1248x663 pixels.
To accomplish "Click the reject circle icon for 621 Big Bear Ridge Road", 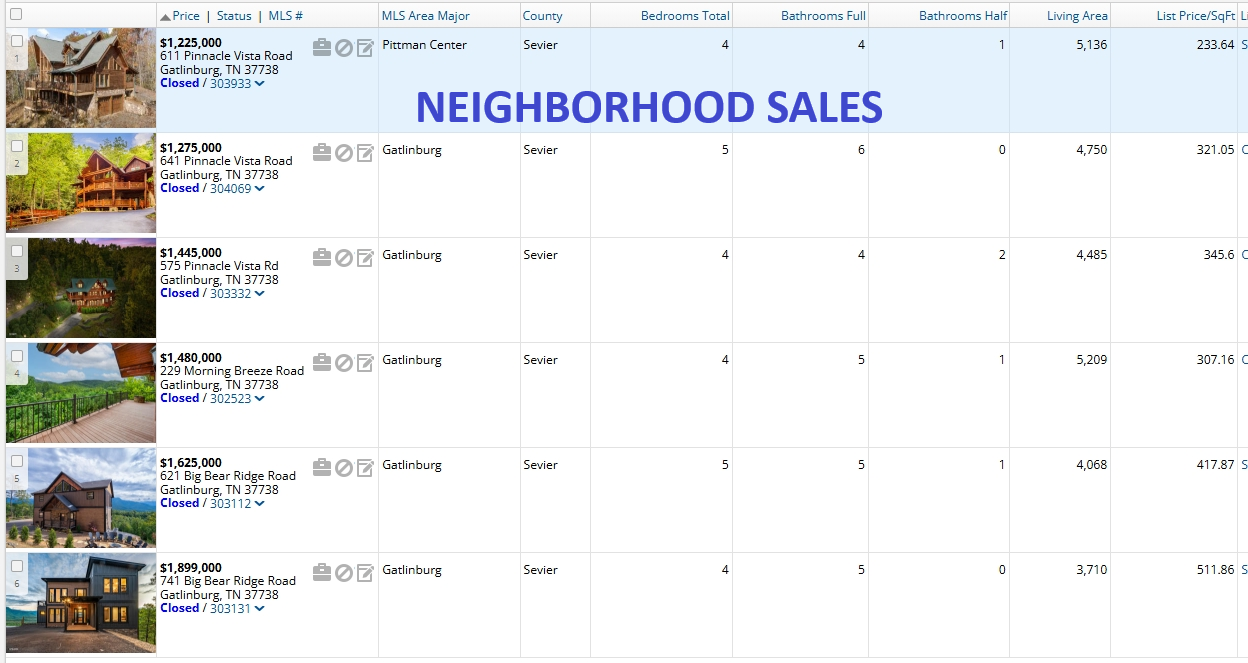I will tap(343, 468).
